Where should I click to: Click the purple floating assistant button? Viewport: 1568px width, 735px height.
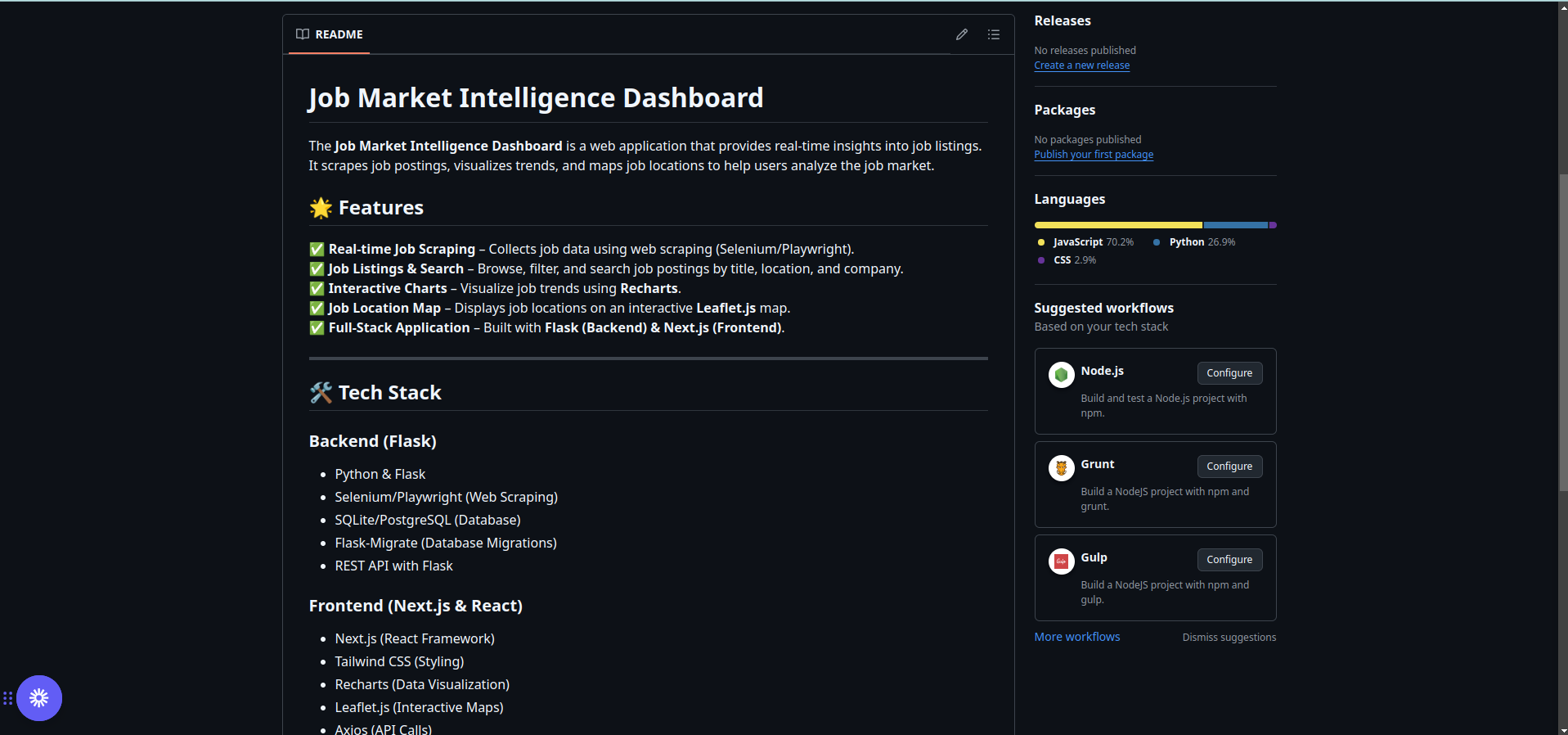(39, 698)
